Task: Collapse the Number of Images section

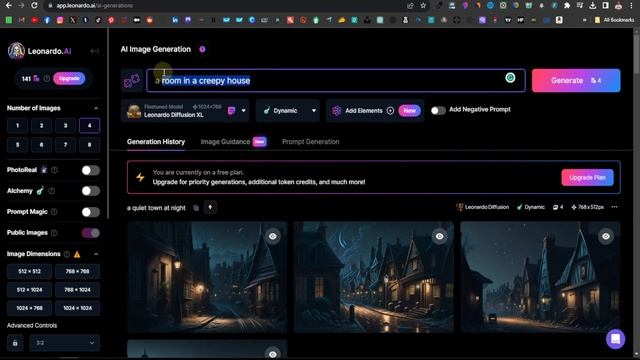Action: (96, 108)
